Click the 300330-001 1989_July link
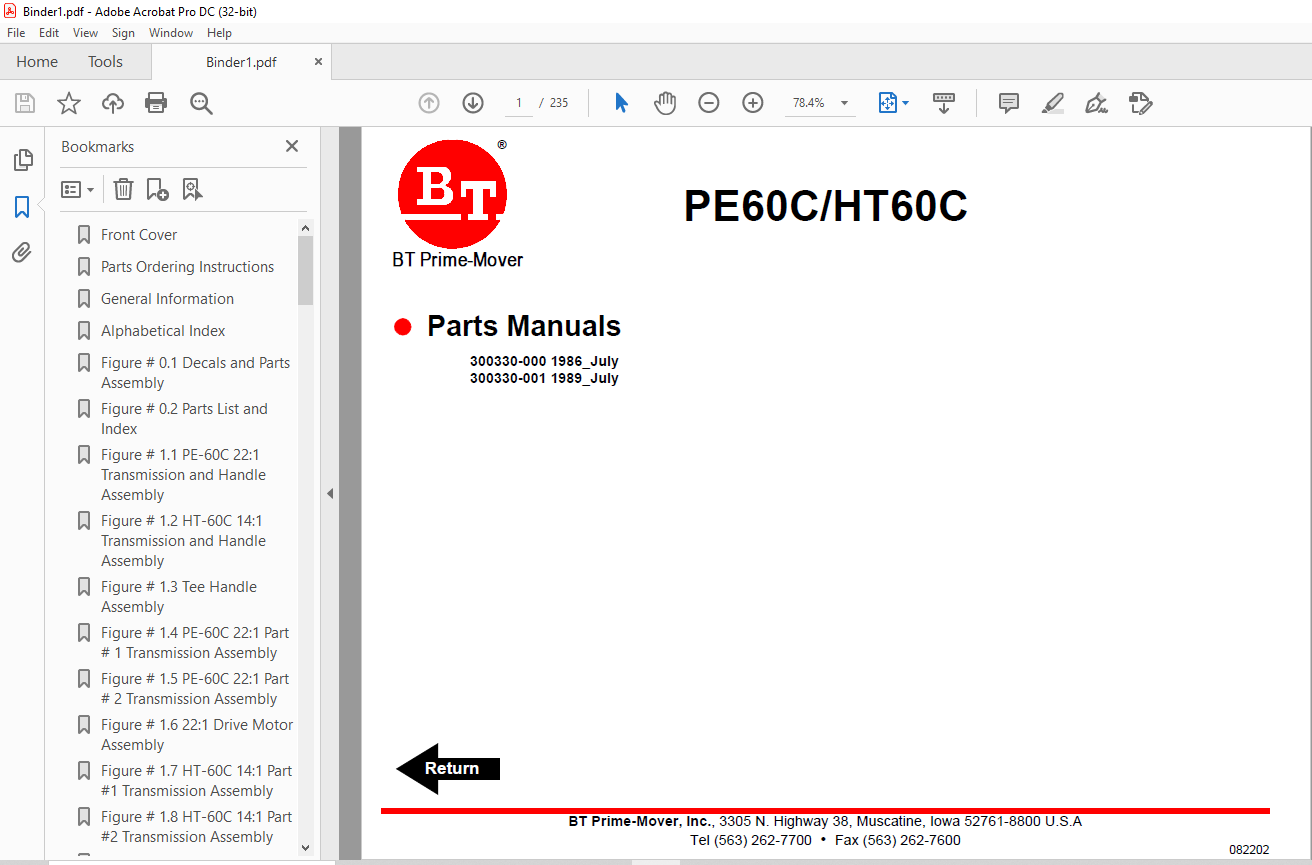Image resolution: width=1312 pixels, height=865 pixels. pos(544,378)
